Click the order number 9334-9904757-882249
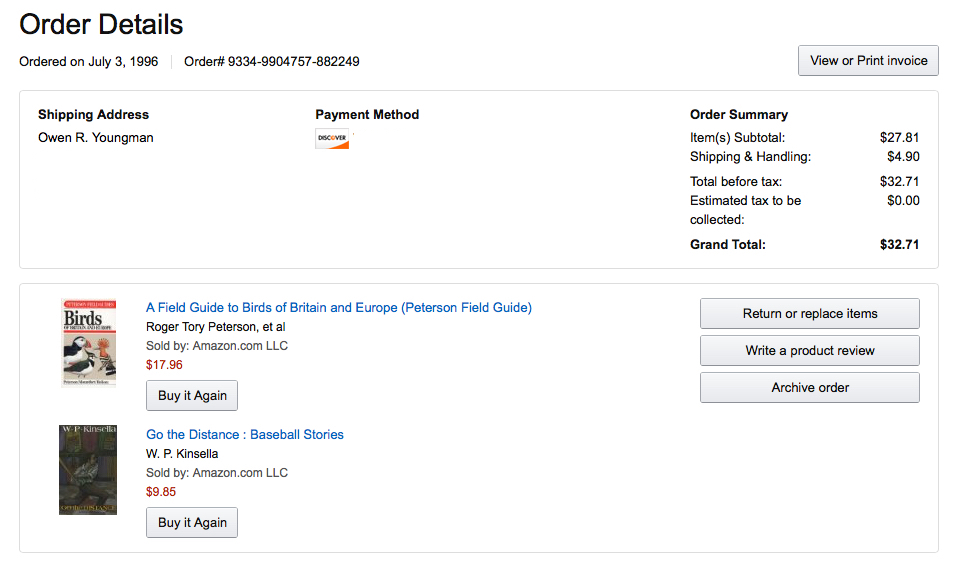973x563 pixels. click(x=294, y=61)
